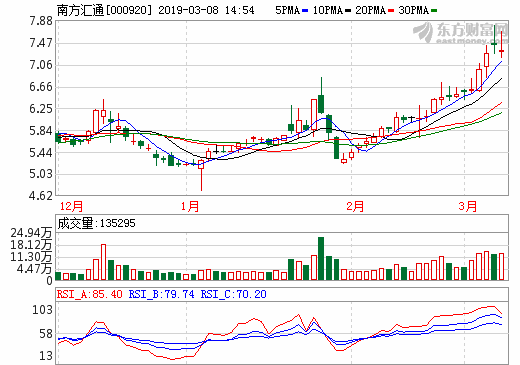Viewport: 520px width, 365px height.
Task: Click the 7.88 price axis label
Action: (41, 21)
